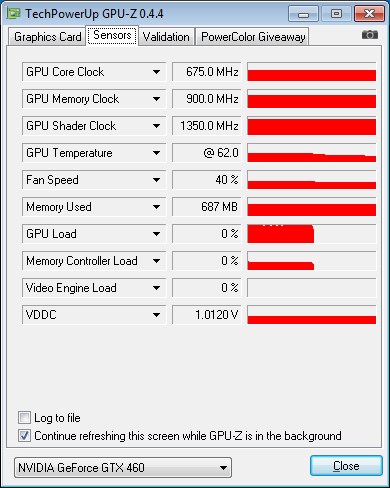Click the Memory Used graph bar
Image resolution: width=390 pixels, height=488 pixels.
click(x=312, y=207)
